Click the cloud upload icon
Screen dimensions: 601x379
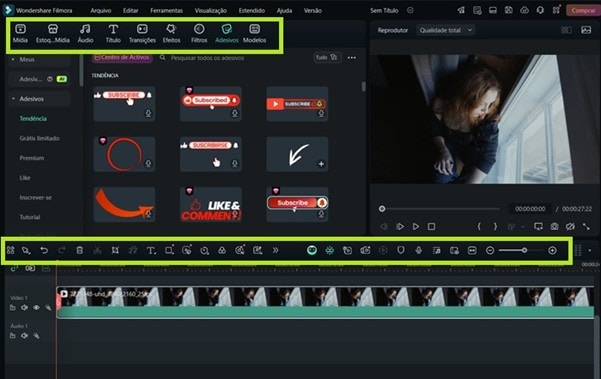tap(524, 10)
